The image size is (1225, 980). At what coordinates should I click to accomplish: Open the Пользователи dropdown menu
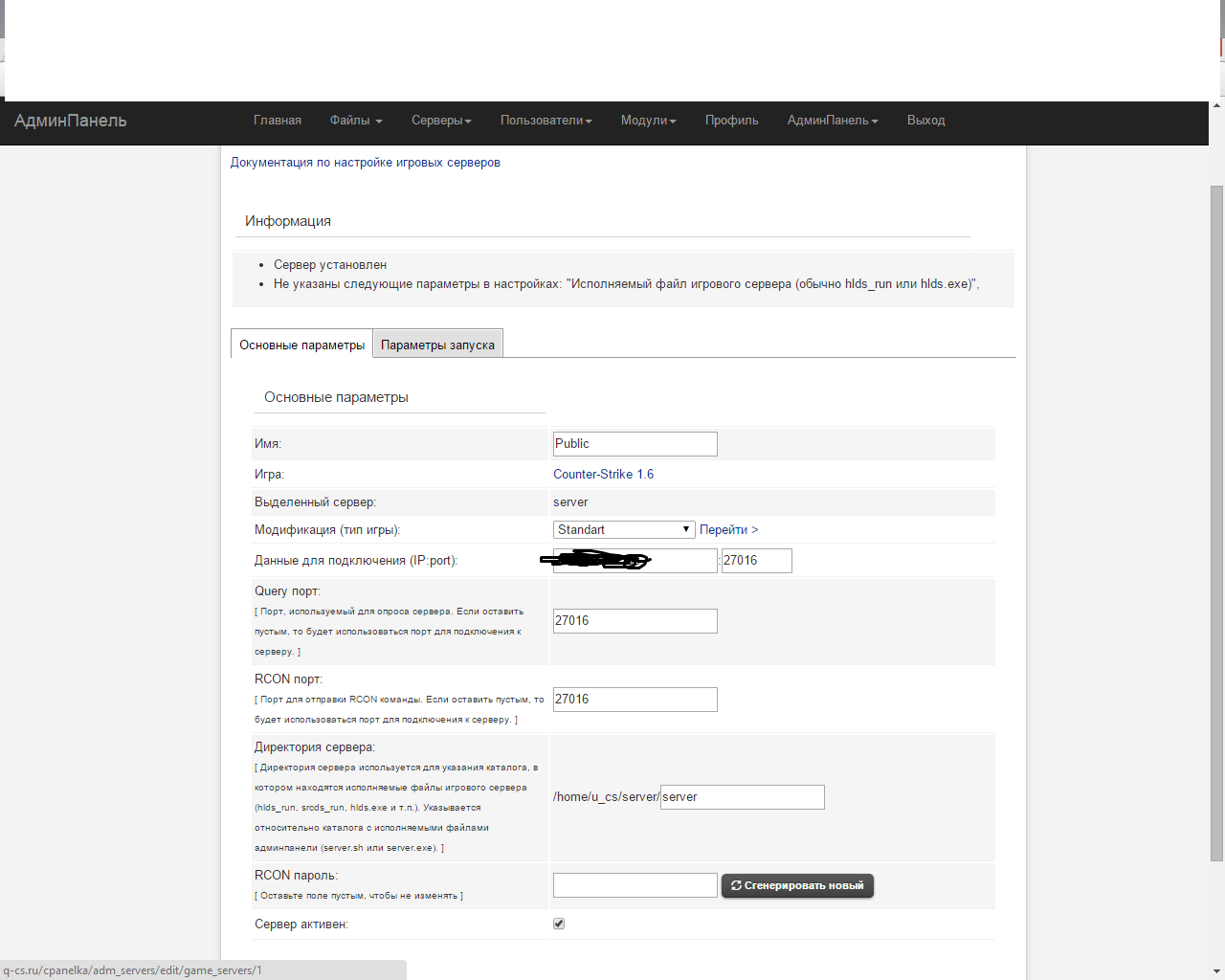[546, 121]
